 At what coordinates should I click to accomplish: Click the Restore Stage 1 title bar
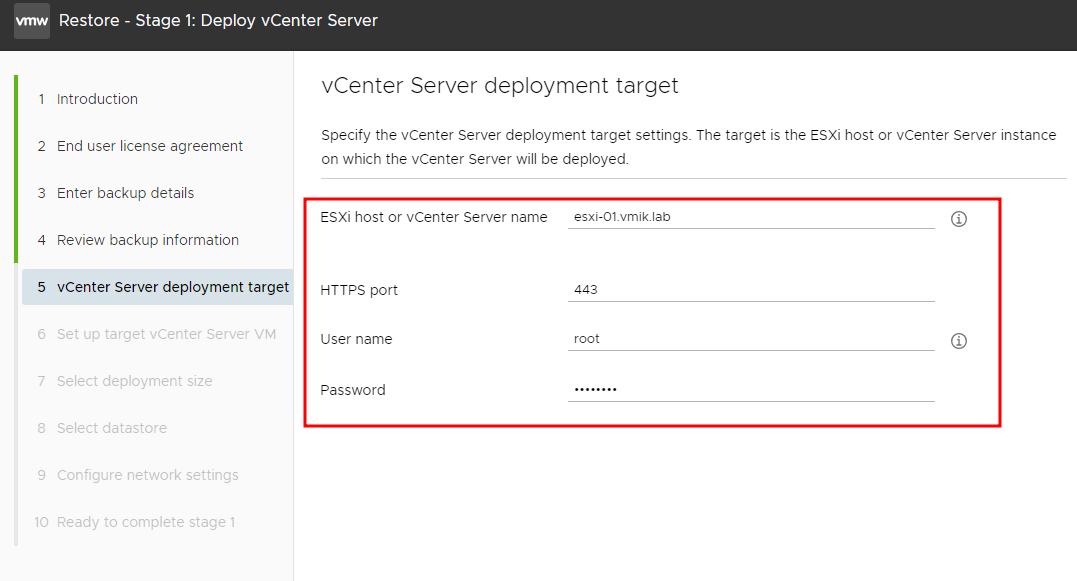[x=221, y=20]
